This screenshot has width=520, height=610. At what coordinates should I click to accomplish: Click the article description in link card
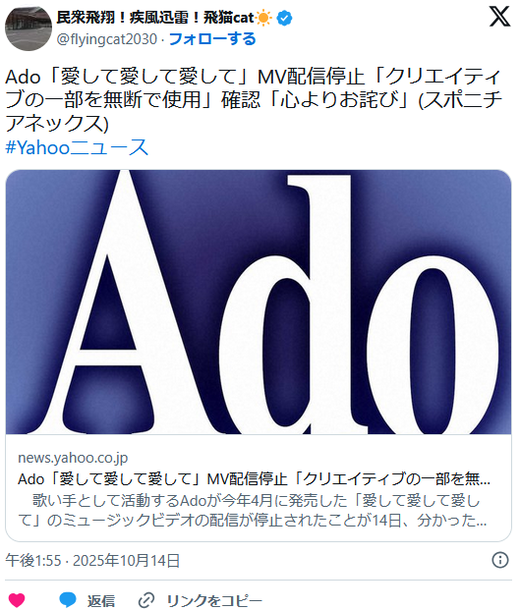[x=252, y=510]
